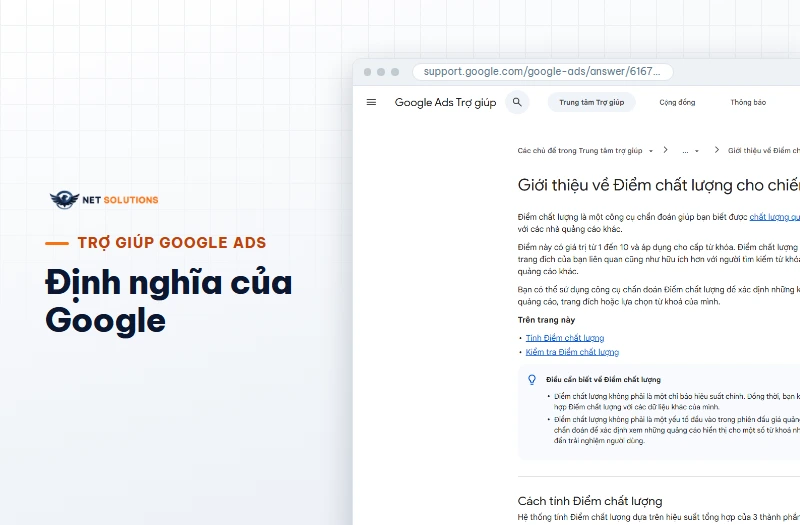Click the Trên trang này label
This screenshot has width=800, height=525.
click(546, 320)
